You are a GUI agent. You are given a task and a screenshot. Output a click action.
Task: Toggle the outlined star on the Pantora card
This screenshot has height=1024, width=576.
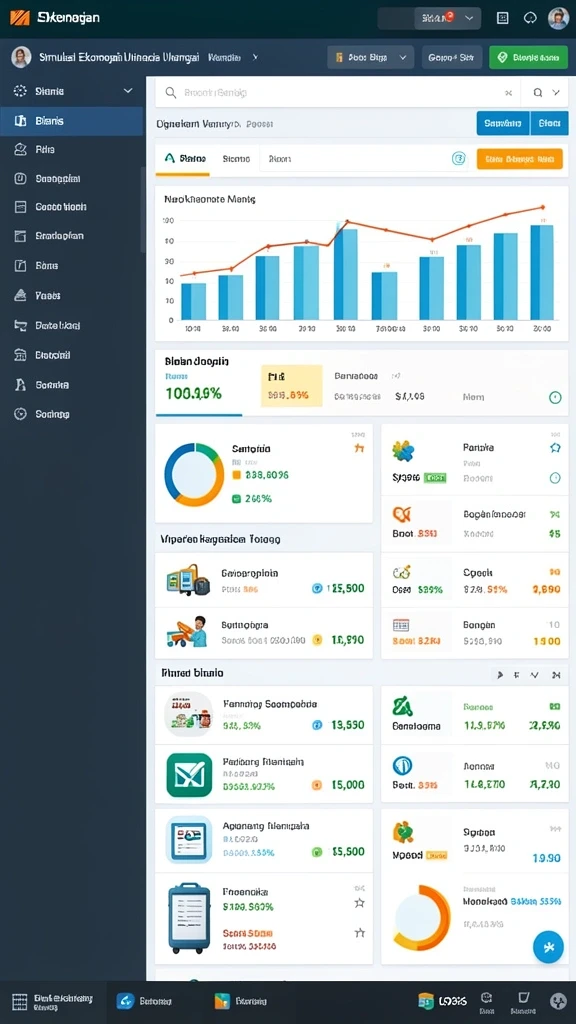(555, 447)
